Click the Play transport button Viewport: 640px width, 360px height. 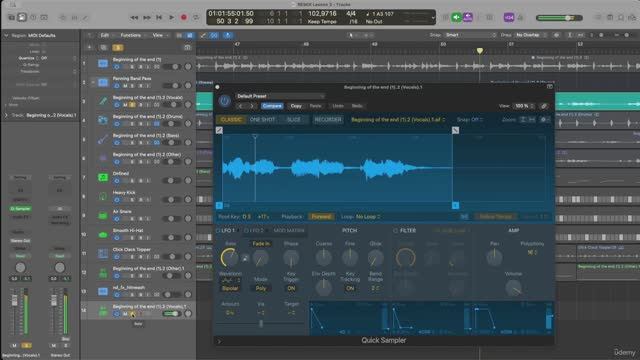[171, 18]
